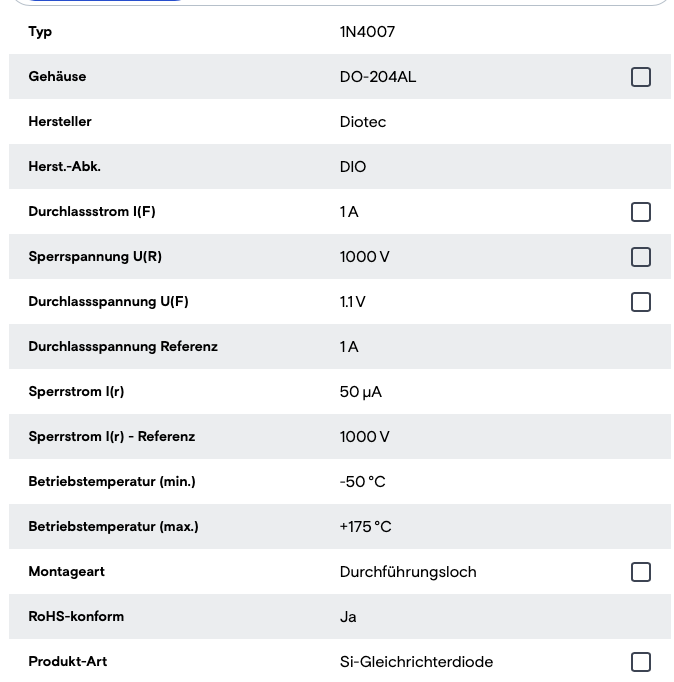Enable the Durchlassspannung U(F) 1.1 V checkbox

(x=641, y=302)
